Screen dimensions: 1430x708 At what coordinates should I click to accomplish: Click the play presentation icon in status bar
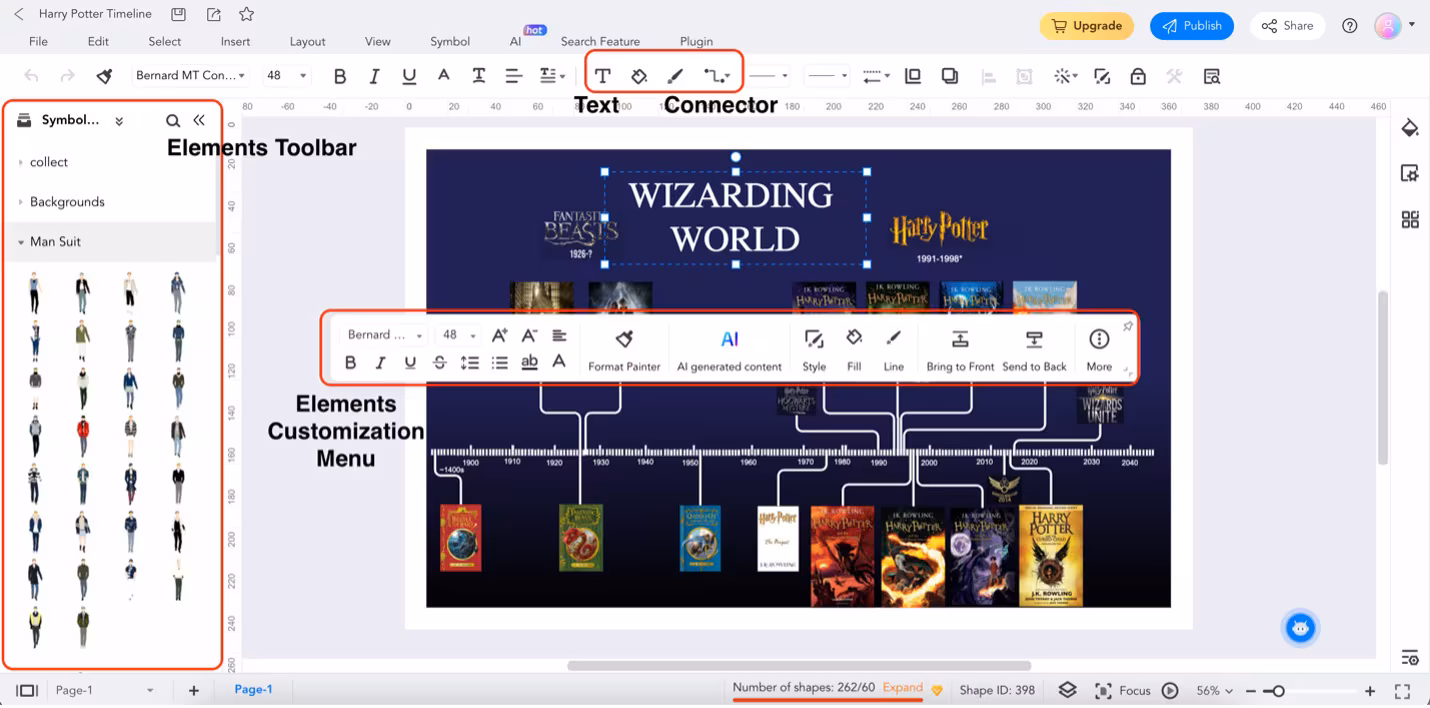1170,691
